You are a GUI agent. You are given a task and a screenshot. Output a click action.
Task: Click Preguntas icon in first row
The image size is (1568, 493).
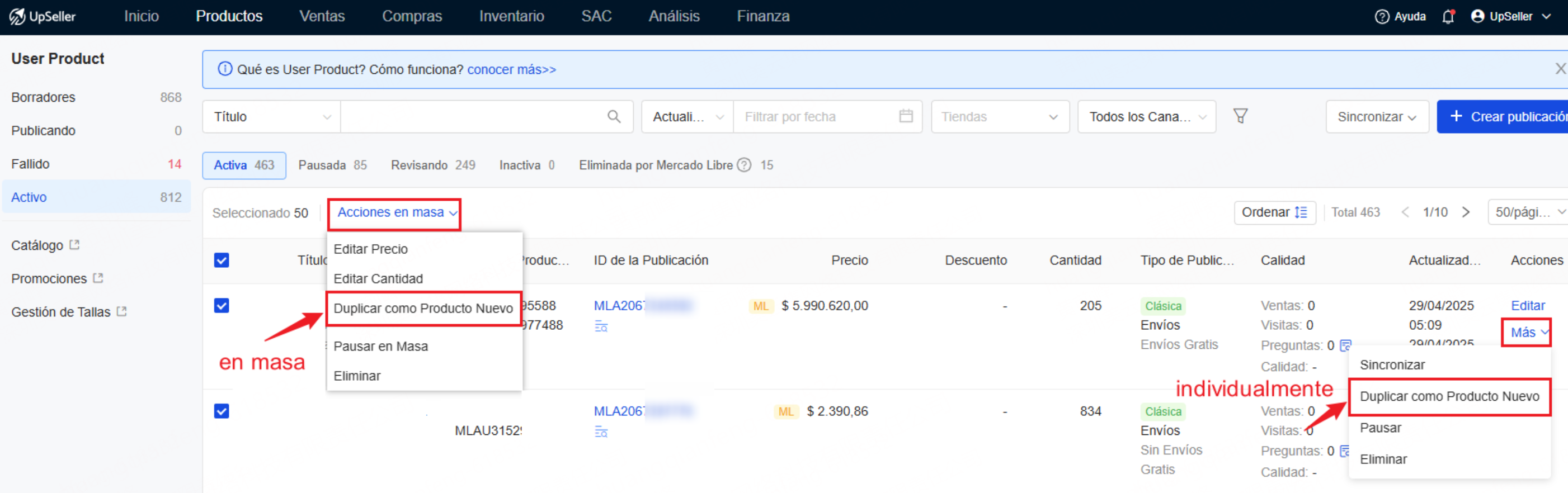pos(1345,345)
